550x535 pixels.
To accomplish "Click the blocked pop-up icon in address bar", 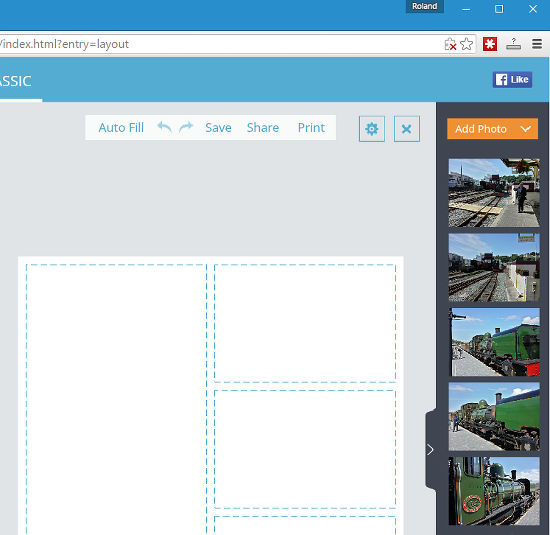I will pyautogui.click(x=450, y=44).
